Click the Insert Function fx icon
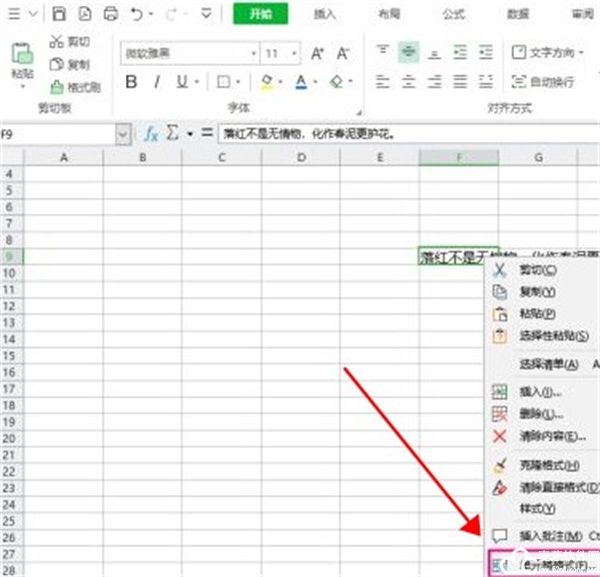 click(x=152, y=133)
